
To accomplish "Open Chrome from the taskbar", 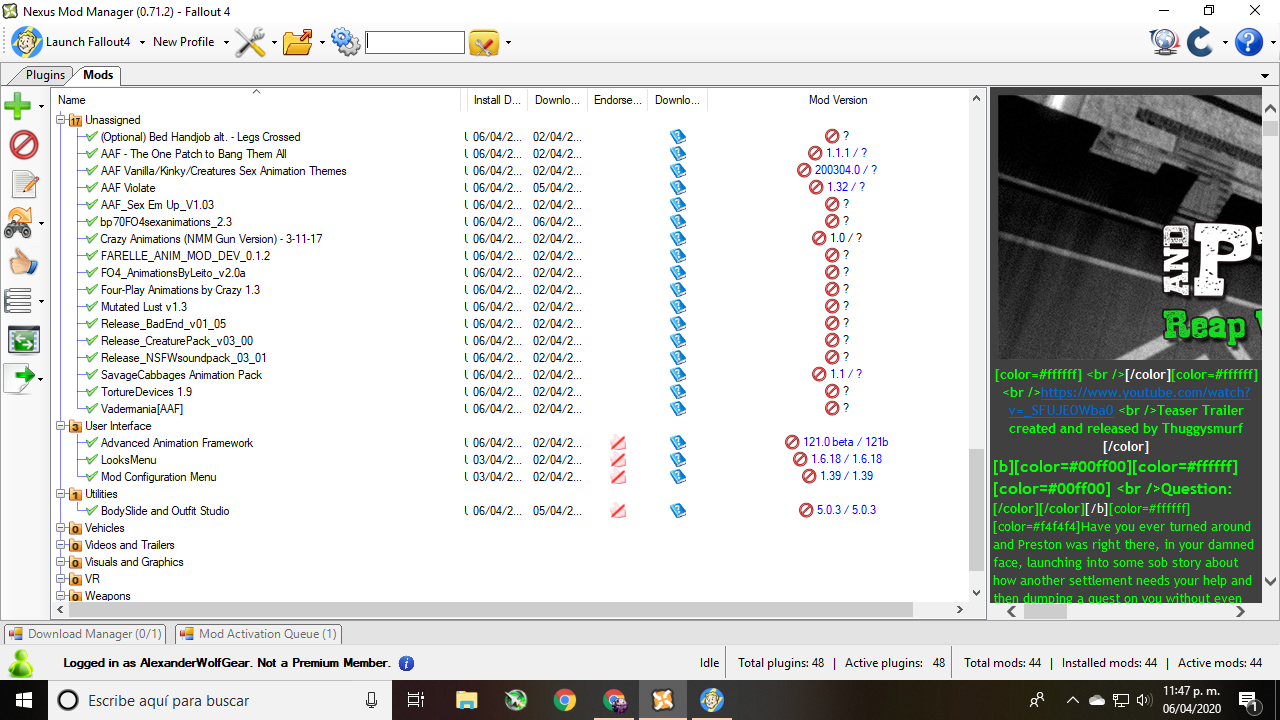I will 564,700.
